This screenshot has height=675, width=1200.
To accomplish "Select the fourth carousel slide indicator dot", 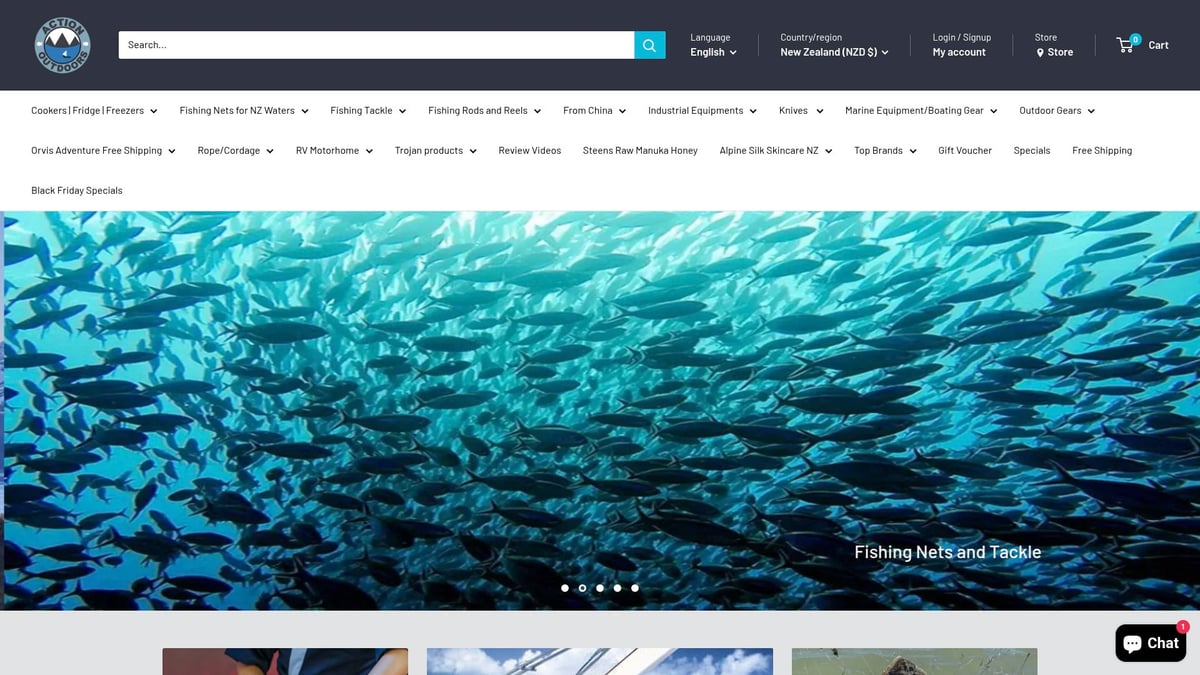I will click(617, 588).
